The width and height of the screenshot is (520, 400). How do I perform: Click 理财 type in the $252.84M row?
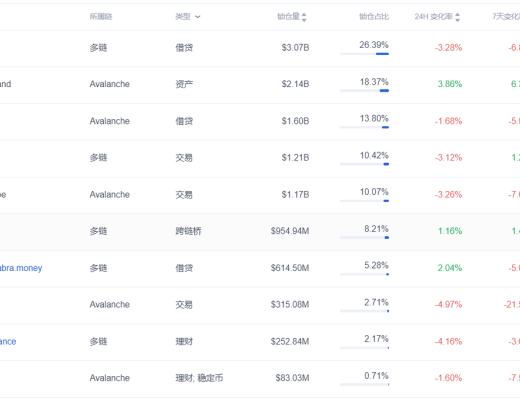(184, 341)
